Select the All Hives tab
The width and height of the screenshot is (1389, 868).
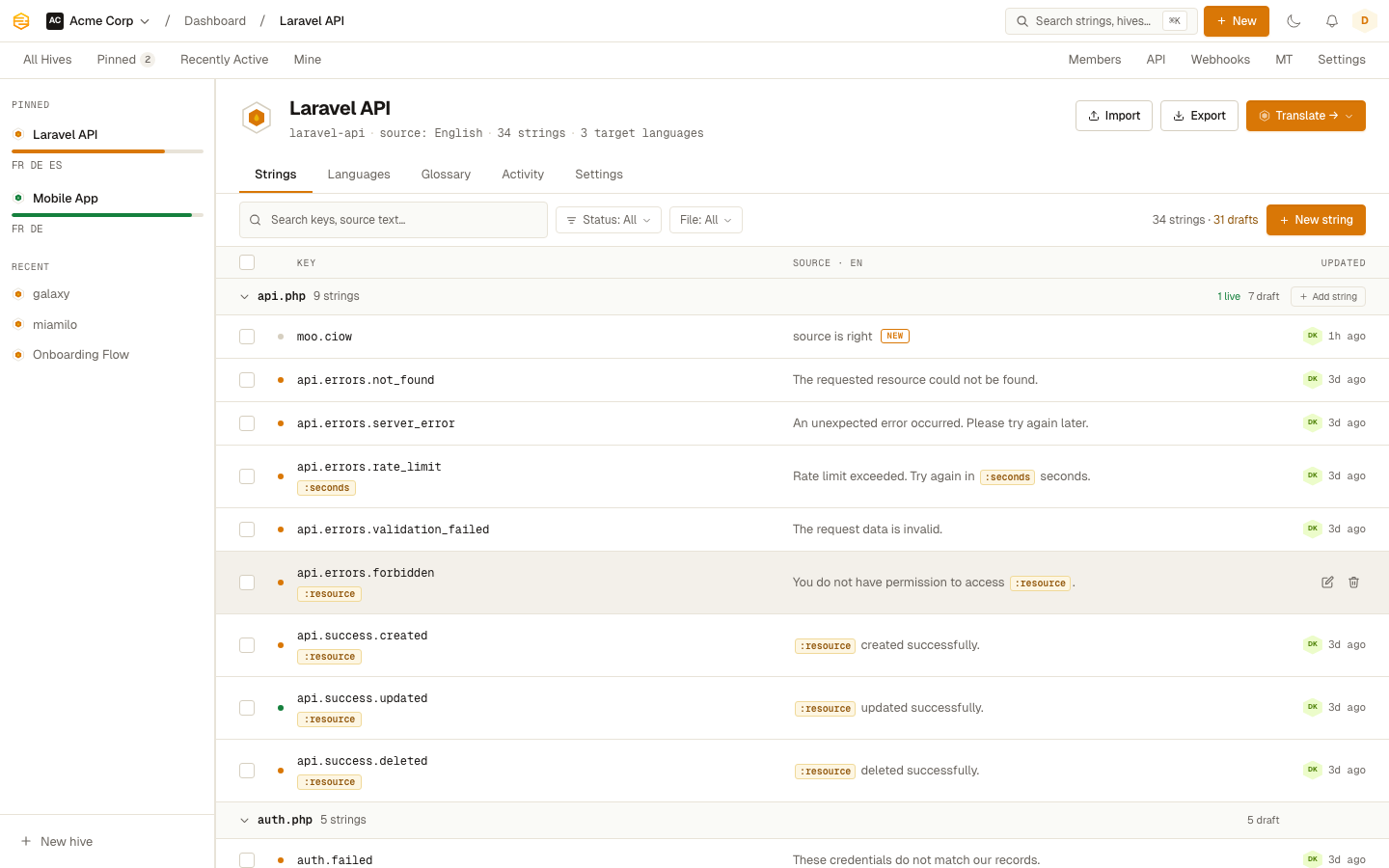pos(47,60)
